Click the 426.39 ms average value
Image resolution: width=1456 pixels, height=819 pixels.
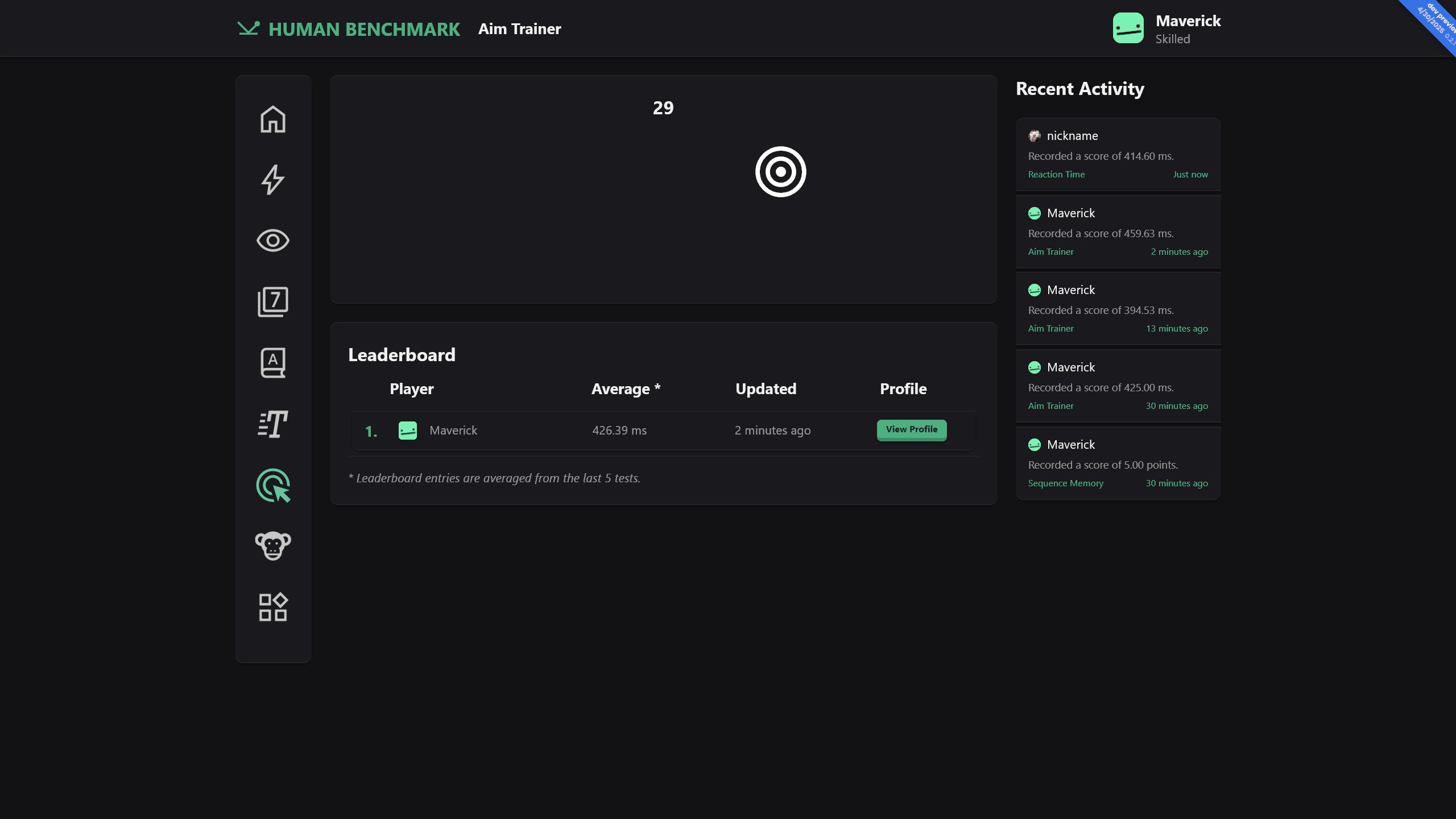point(619,431)
